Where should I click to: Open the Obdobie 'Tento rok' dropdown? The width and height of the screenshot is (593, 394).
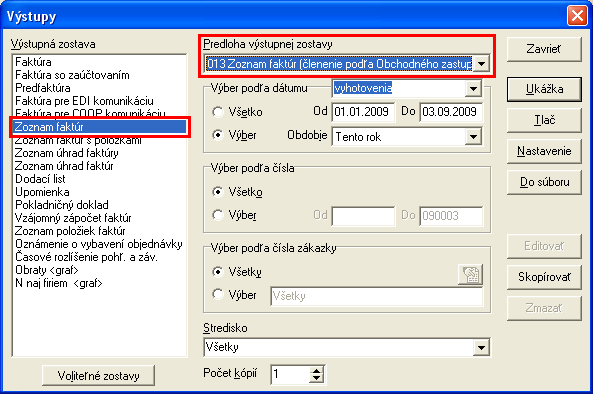click(x=473, y=137)
